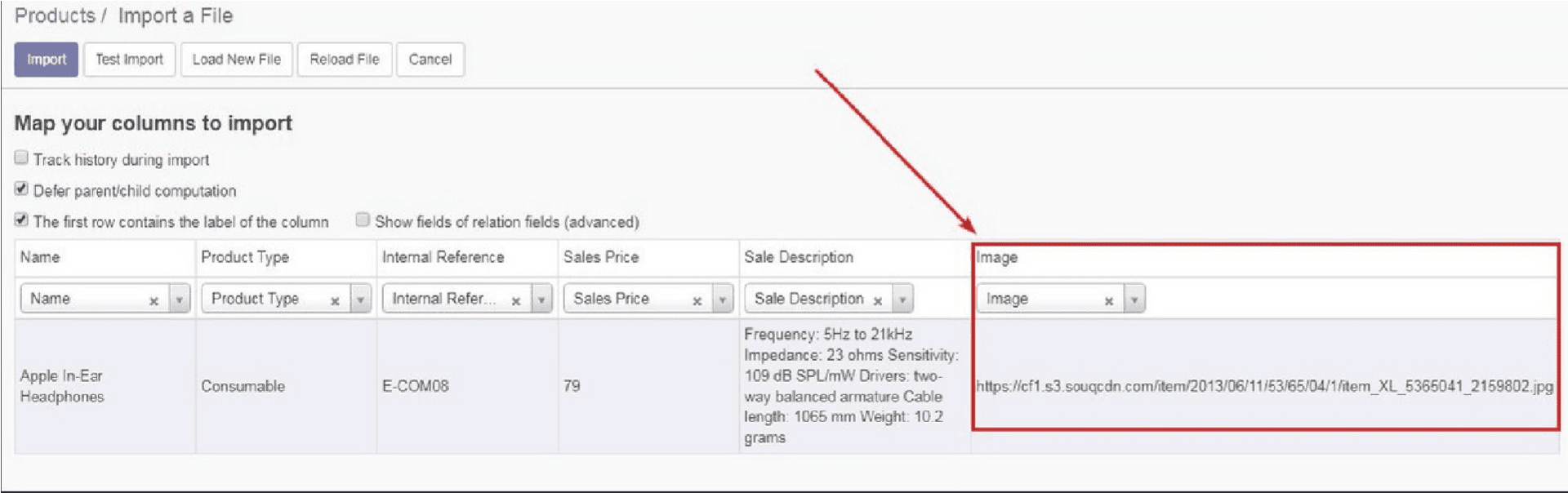Open the Internal Reference dropdown arrow
The image size is (1568, 493).
[542, 300]
